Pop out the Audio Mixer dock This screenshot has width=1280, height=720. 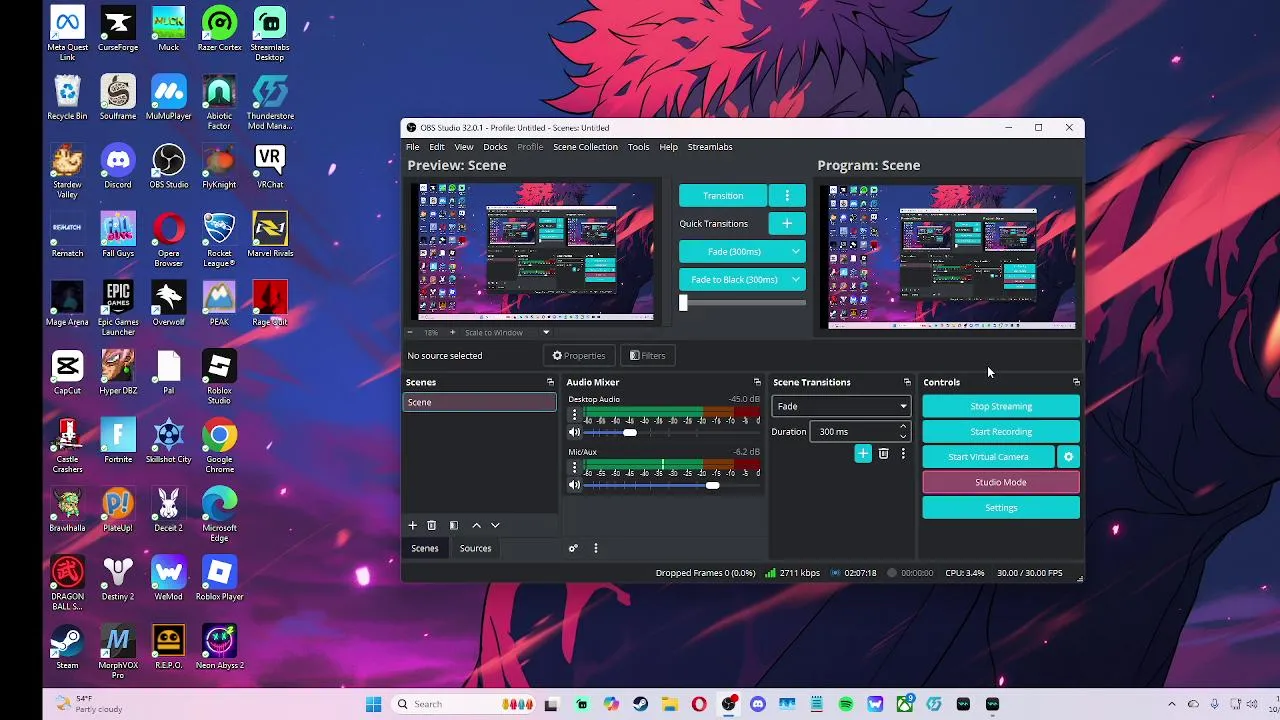757,382
